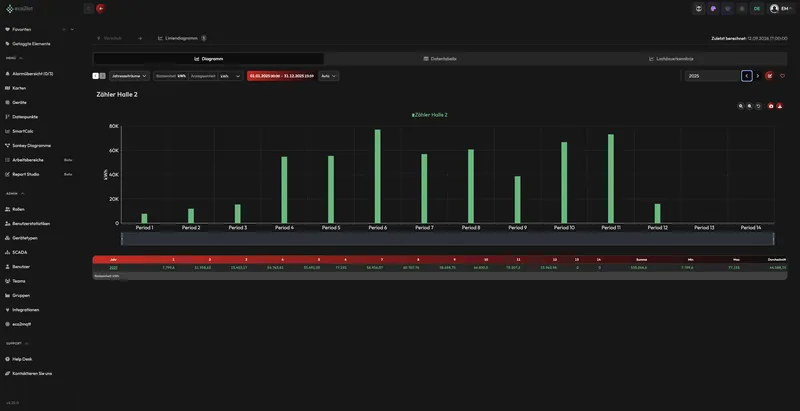
Task: Collapse the ADMIN section
Action: click(15, 194)
